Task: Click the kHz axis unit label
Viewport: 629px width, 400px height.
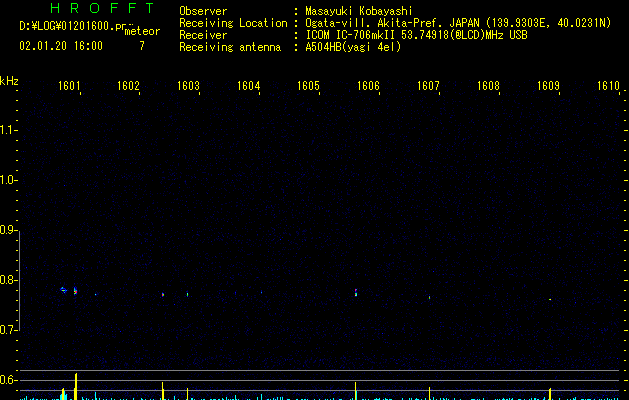Action: [9, 81]
